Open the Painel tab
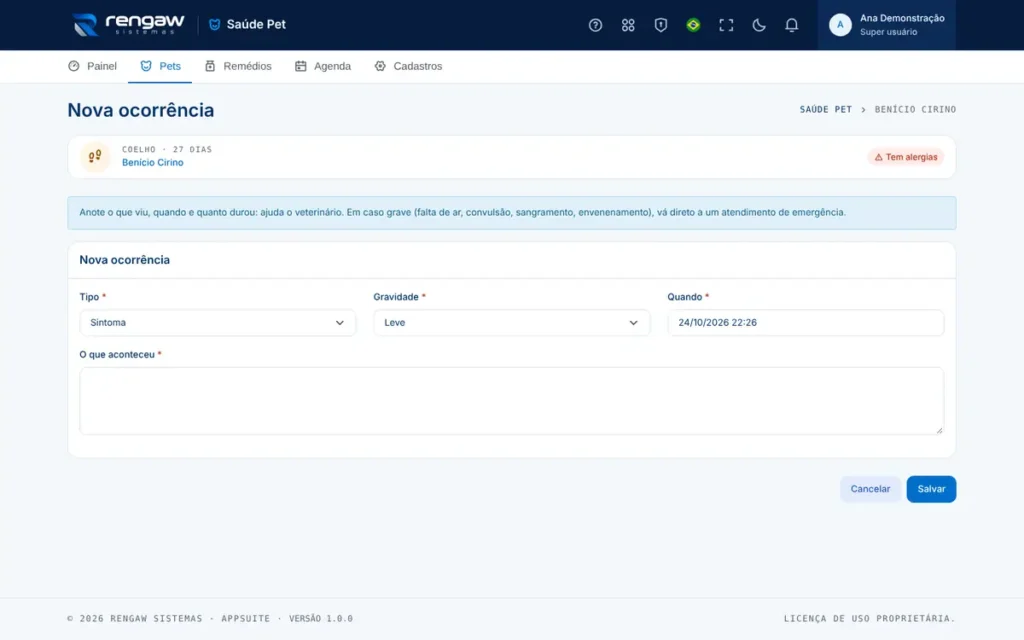This screenshot has width=1024, height=640. pos(92,66)
